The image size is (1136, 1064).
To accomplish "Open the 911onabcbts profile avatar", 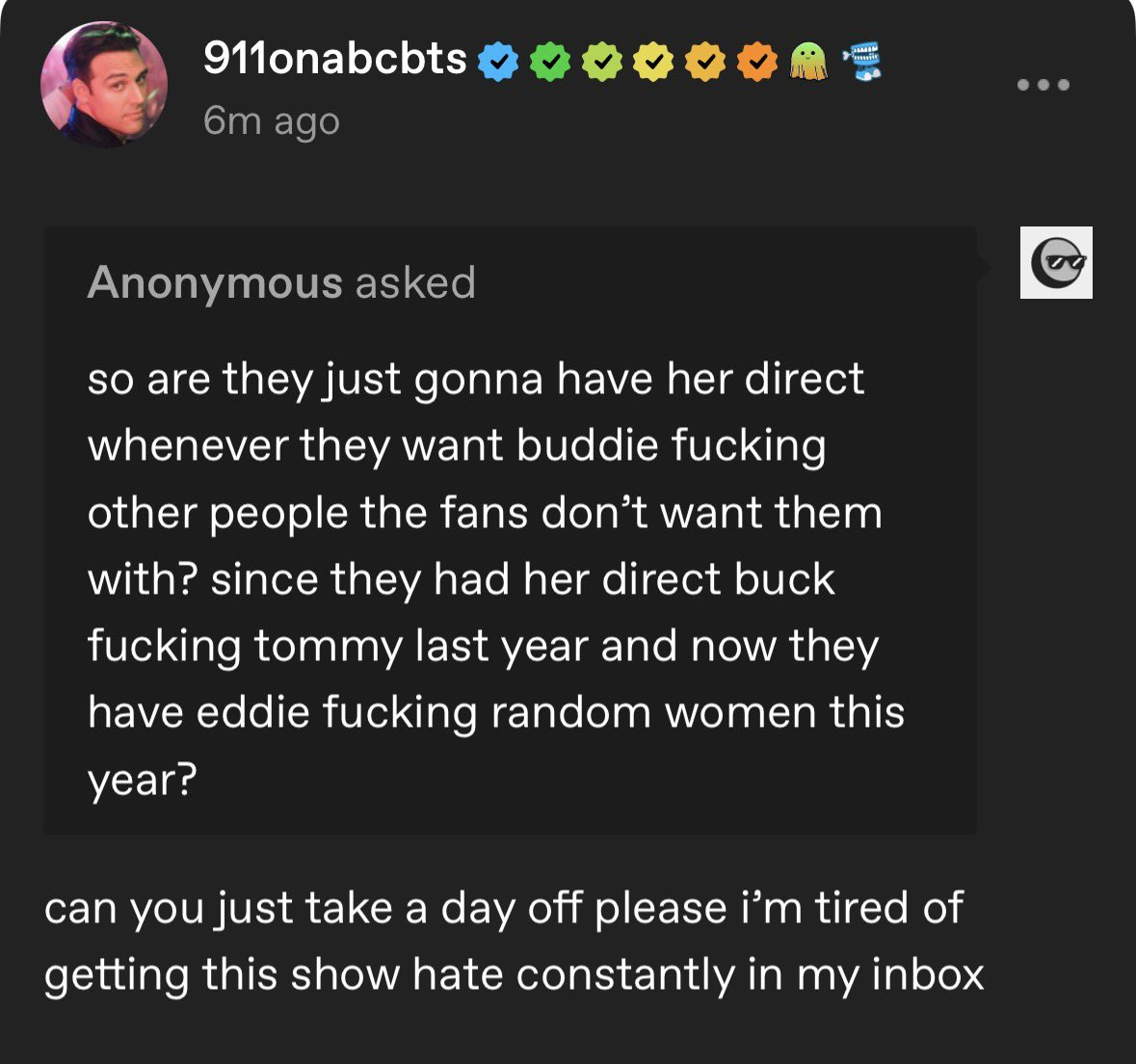I will click(x=104, y=85).
